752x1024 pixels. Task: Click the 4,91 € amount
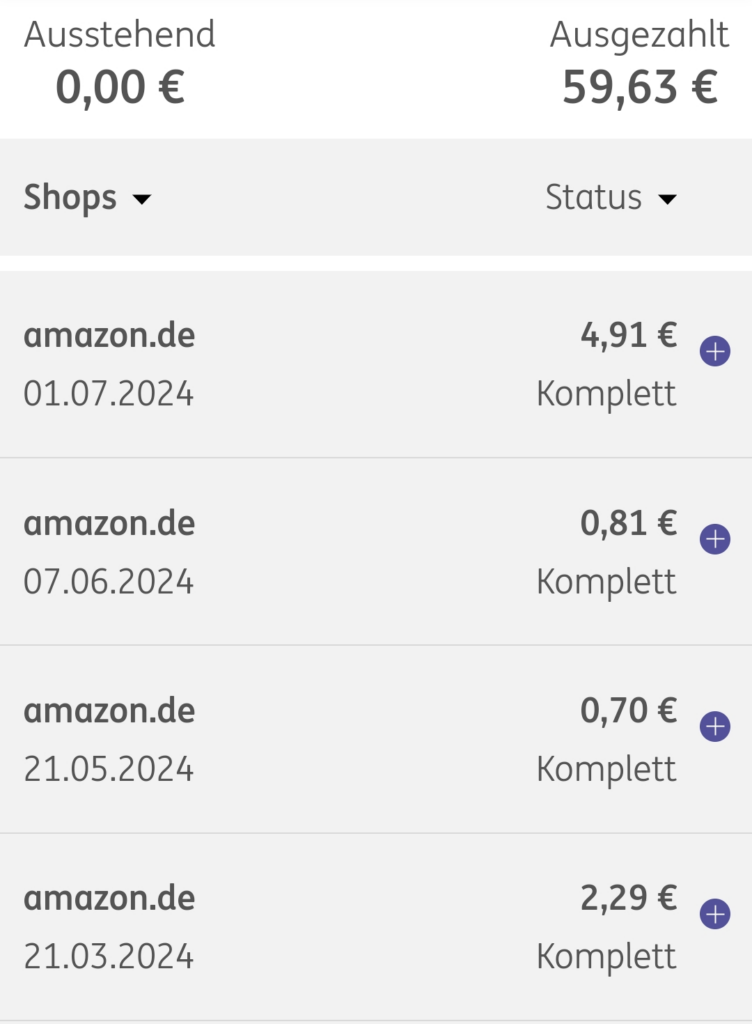click(629, 335)
